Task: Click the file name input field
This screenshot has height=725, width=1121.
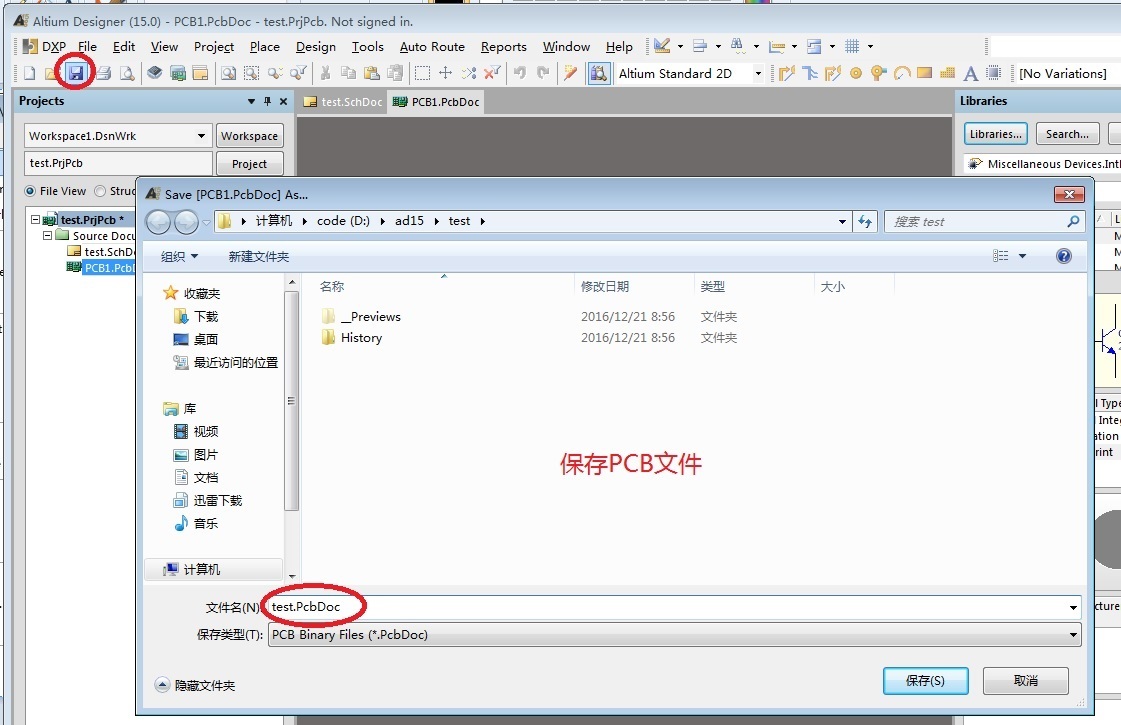Action: pos(672,608)
